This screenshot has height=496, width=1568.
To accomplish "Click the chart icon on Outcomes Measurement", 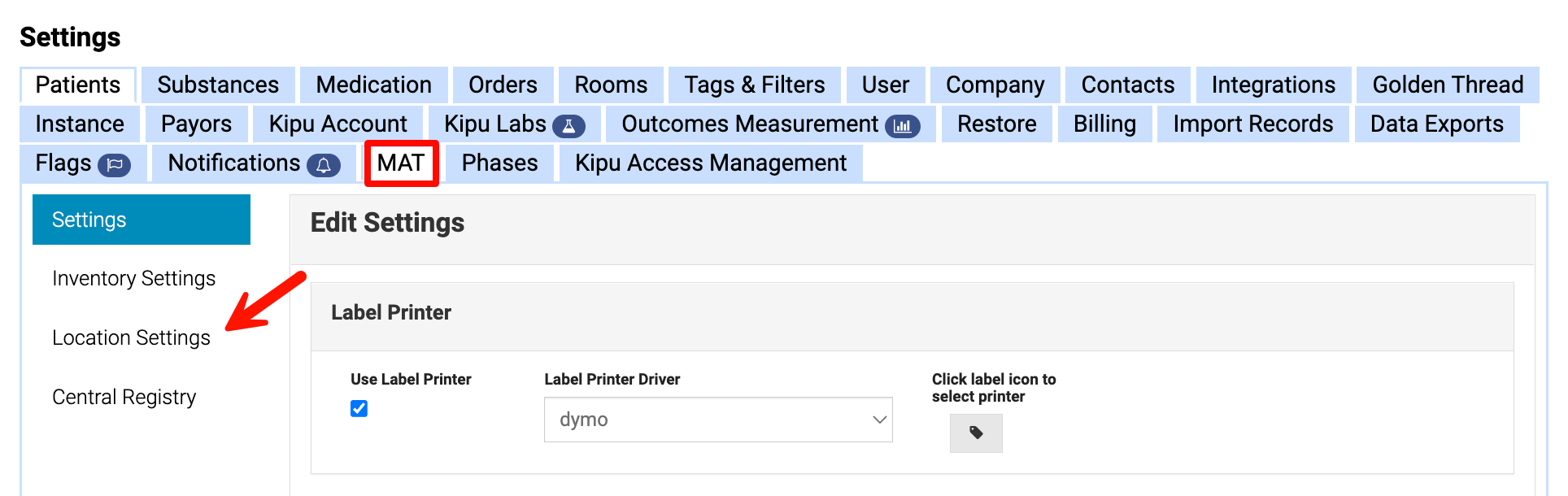I will 902,126.
